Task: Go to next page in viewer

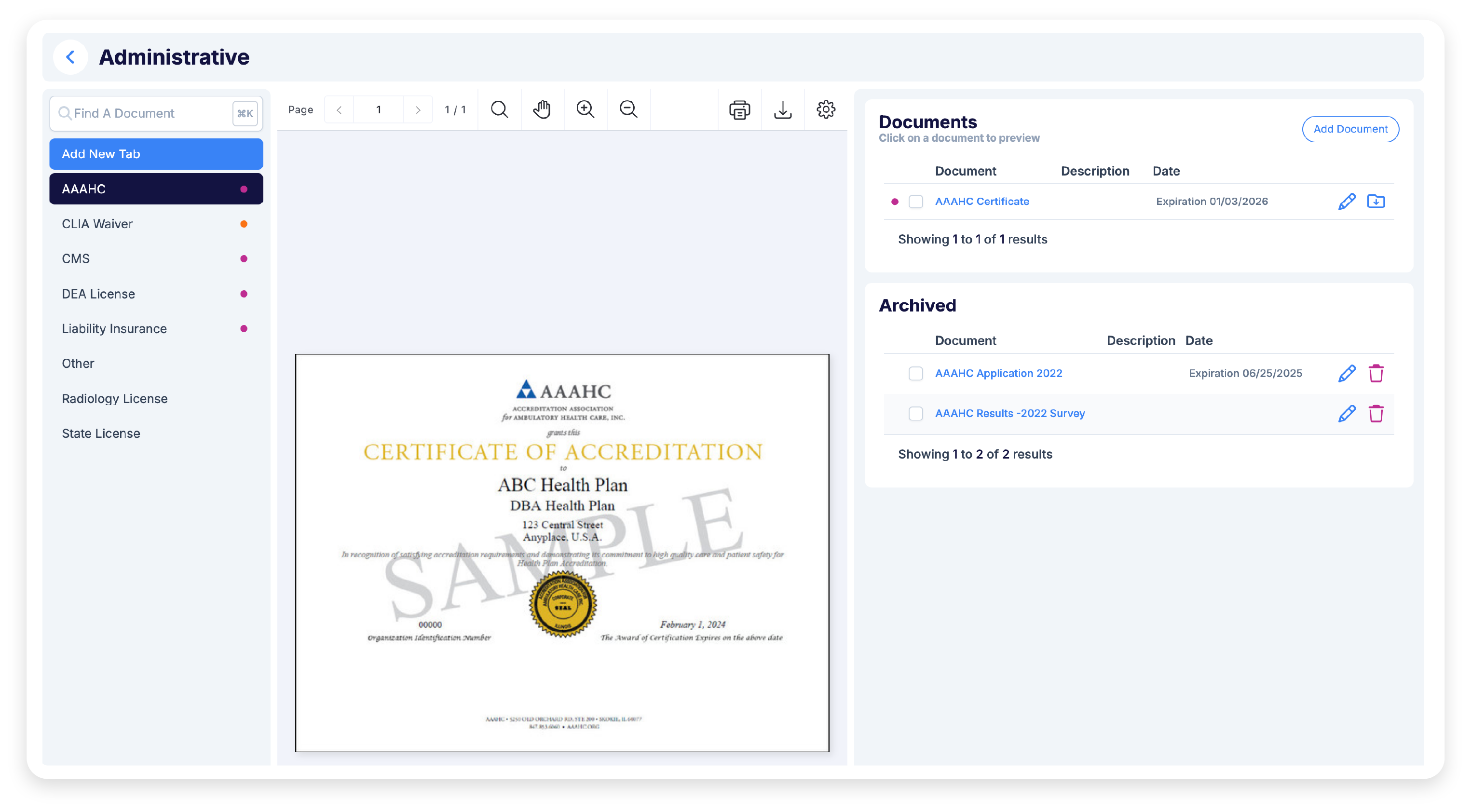Action: coord(418,109)
